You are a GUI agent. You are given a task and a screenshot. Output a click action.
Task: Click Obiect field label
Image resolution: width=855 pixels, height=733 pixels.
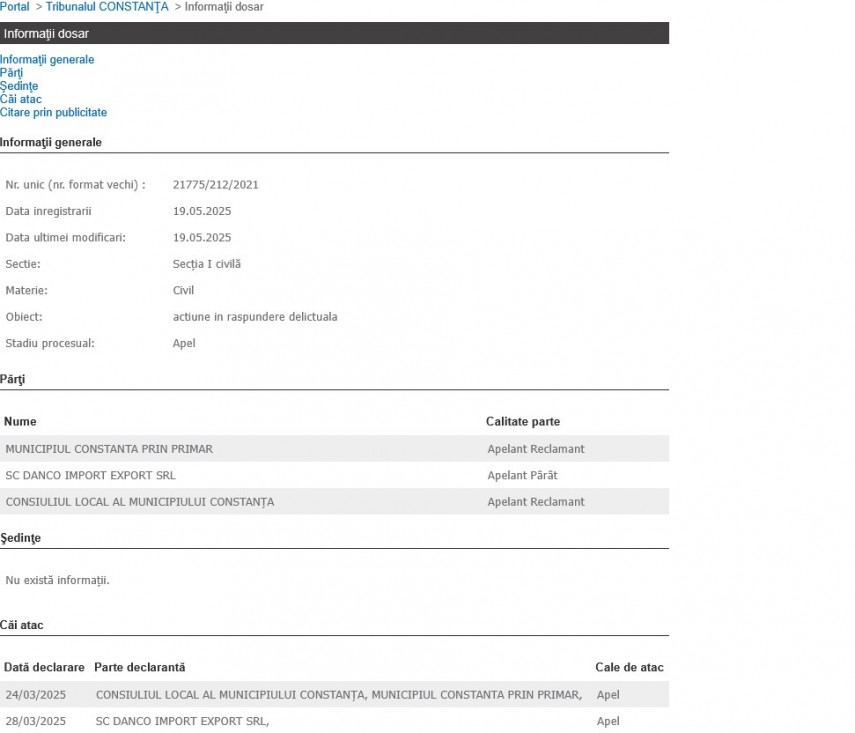[x=23, y=317]
